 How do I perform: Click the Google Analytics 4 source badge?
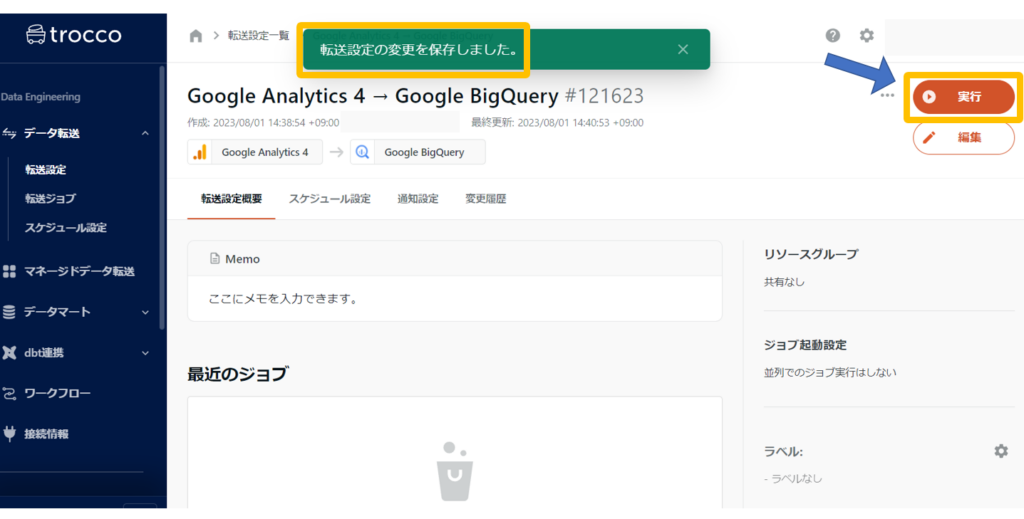pos(255,152)
